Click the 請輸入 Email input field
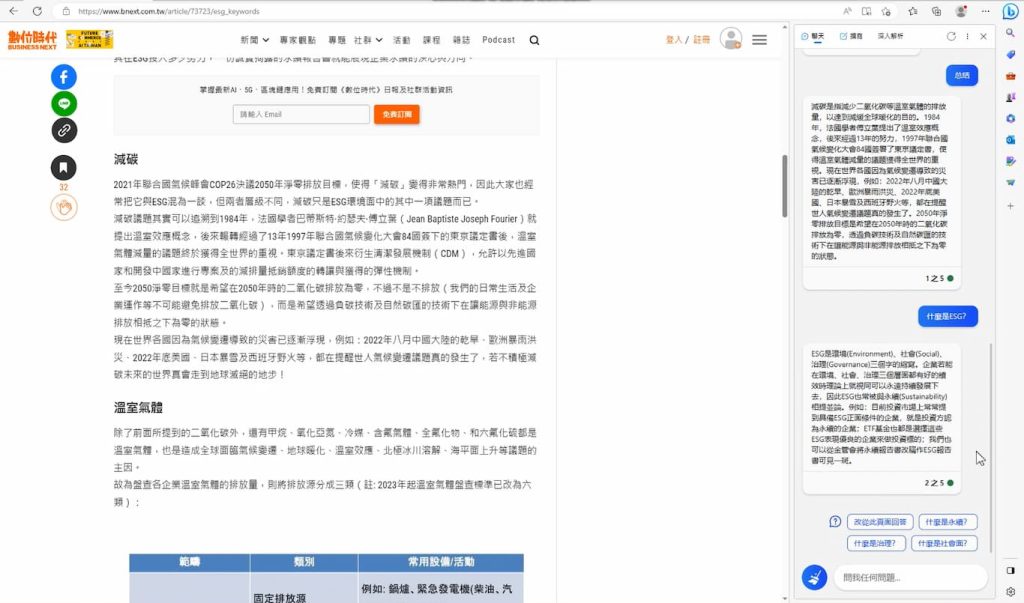1024x603 pixels. tap(301, 114)
